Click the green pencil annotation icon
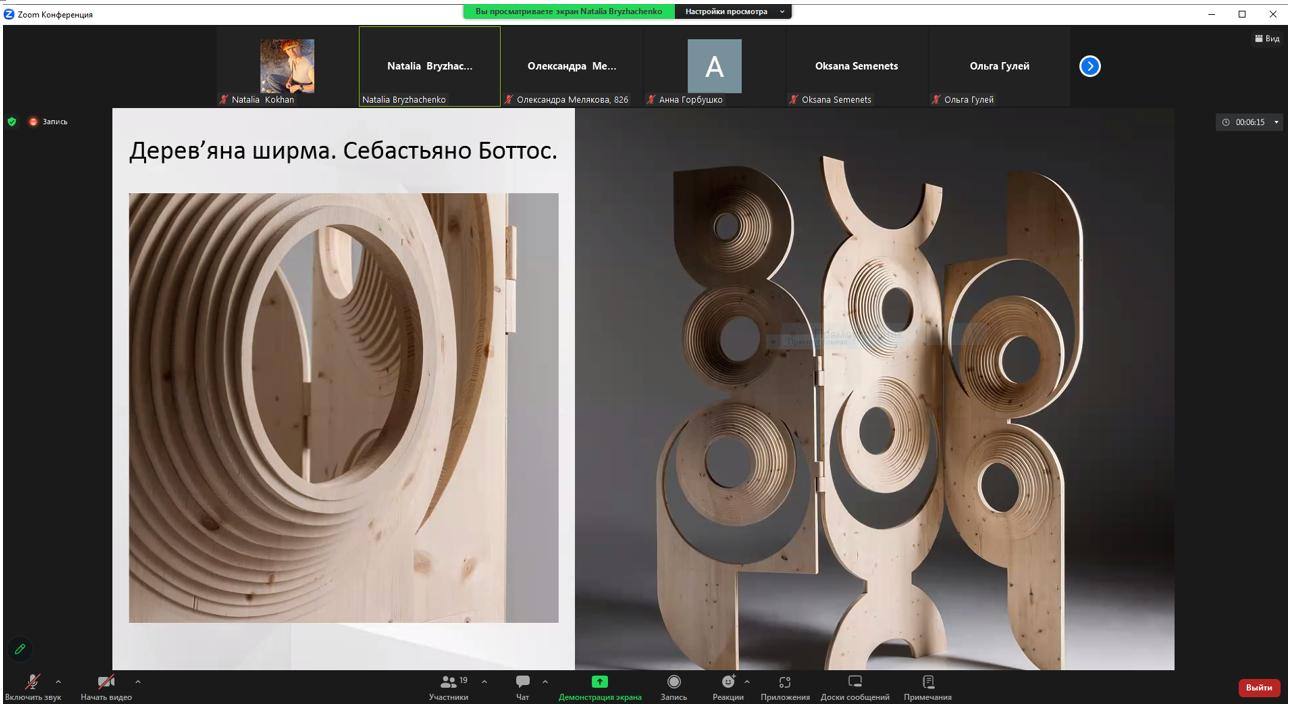 point(20,649)
